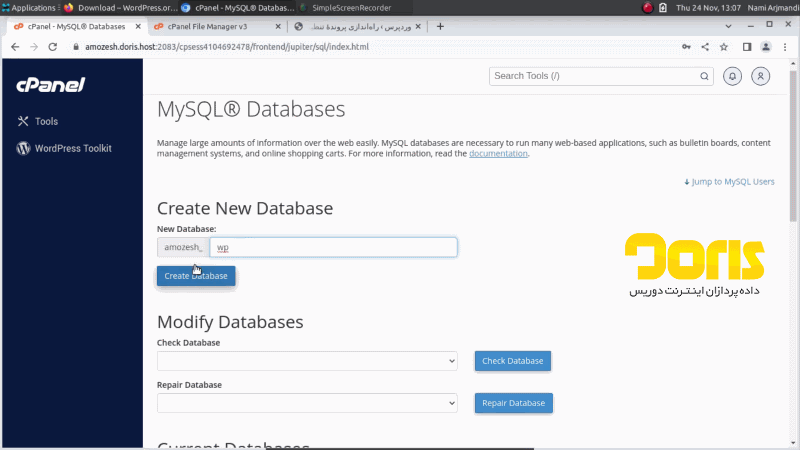800x450 pixels.
Task: Click the page vertical scrollbar
Action: pos(793,146)
